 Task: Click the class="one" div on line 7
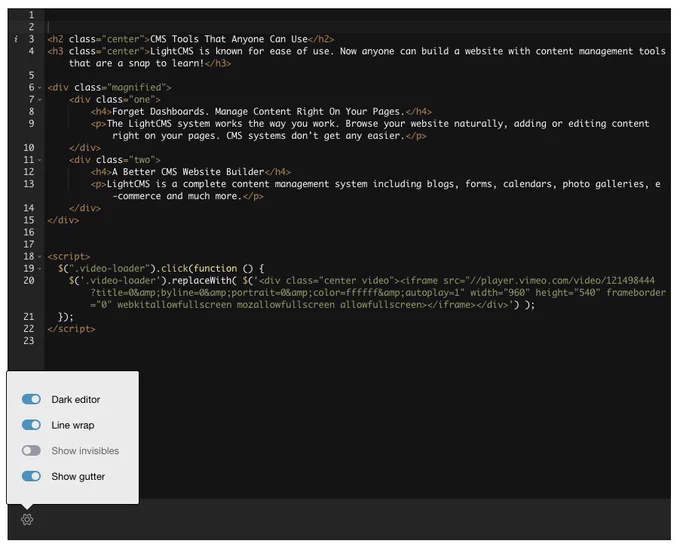114,99
